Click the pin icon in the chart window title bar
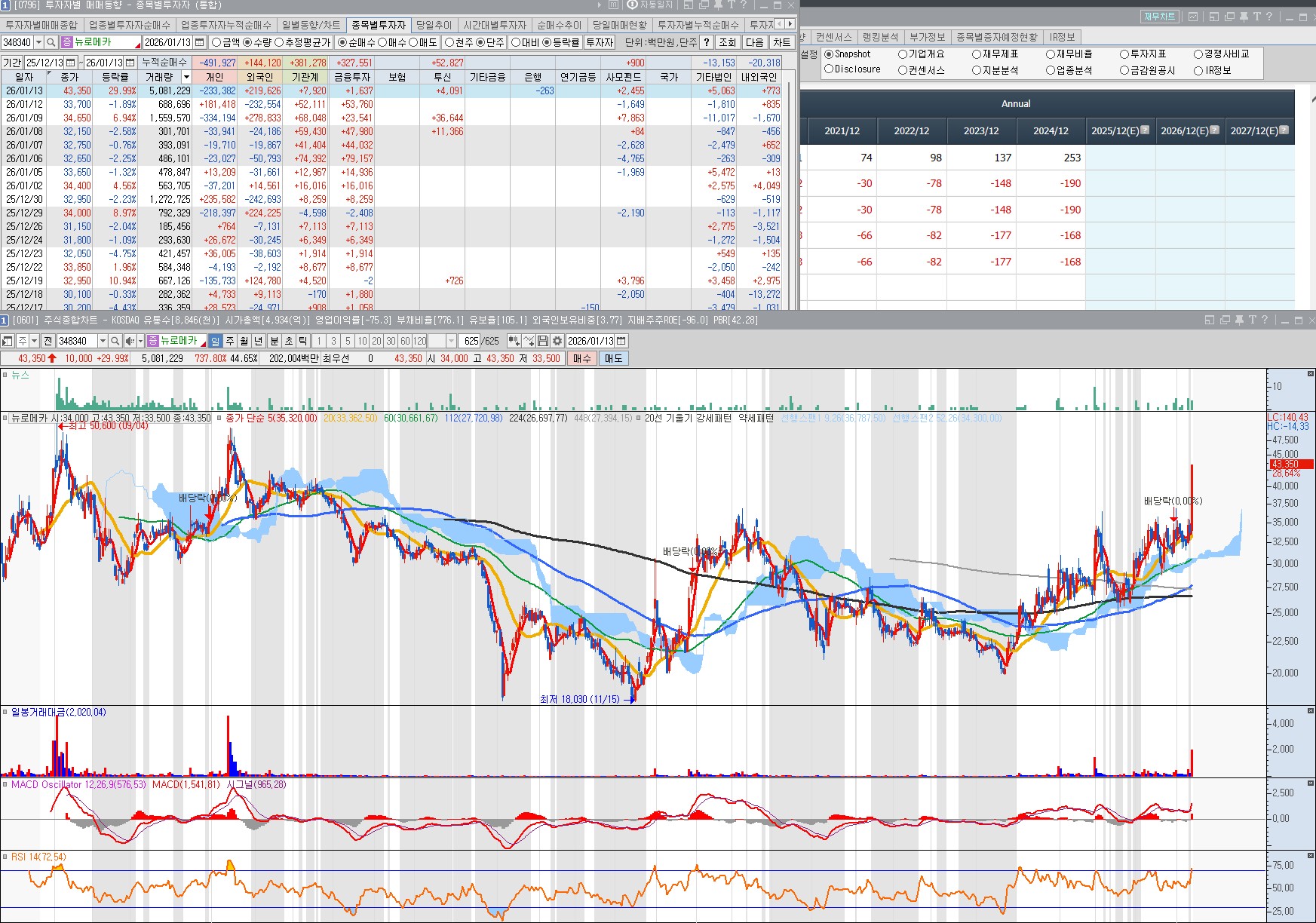The image size is (1316, 923). pyautogui.click(x=1238, y=320)
